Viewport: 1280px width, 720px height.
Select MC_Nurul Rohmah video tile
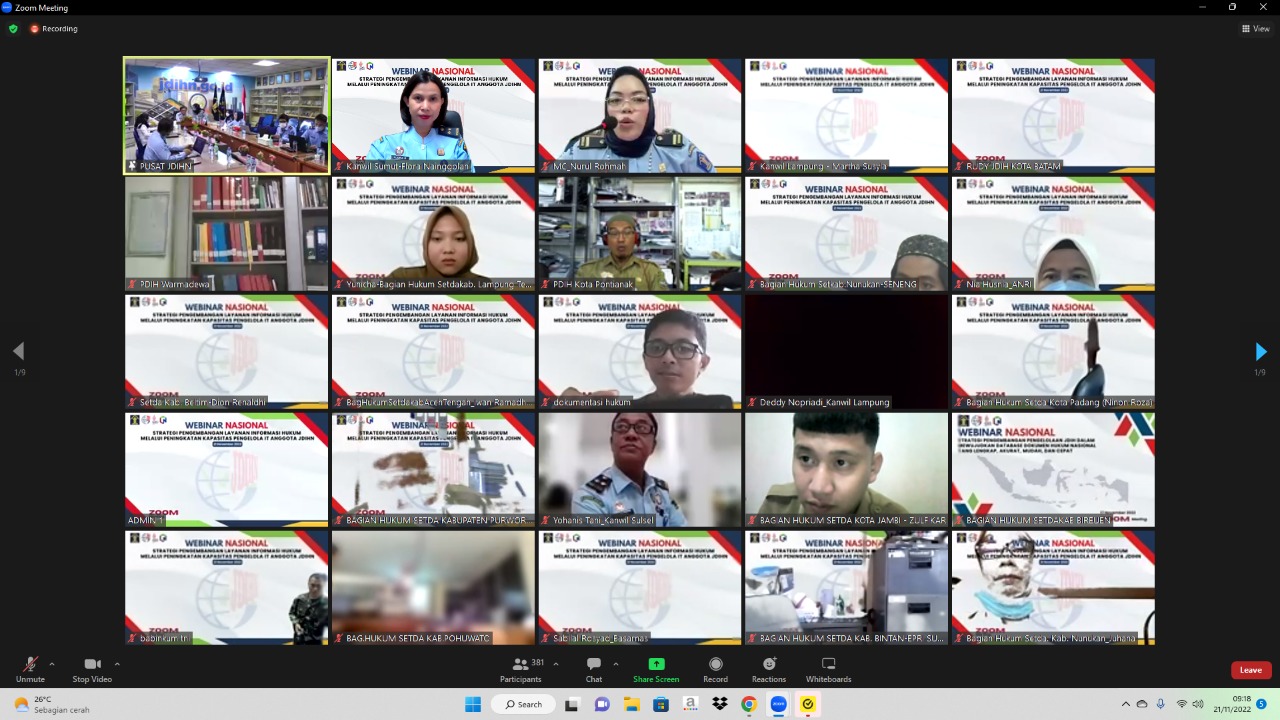[x=640, y=115]
